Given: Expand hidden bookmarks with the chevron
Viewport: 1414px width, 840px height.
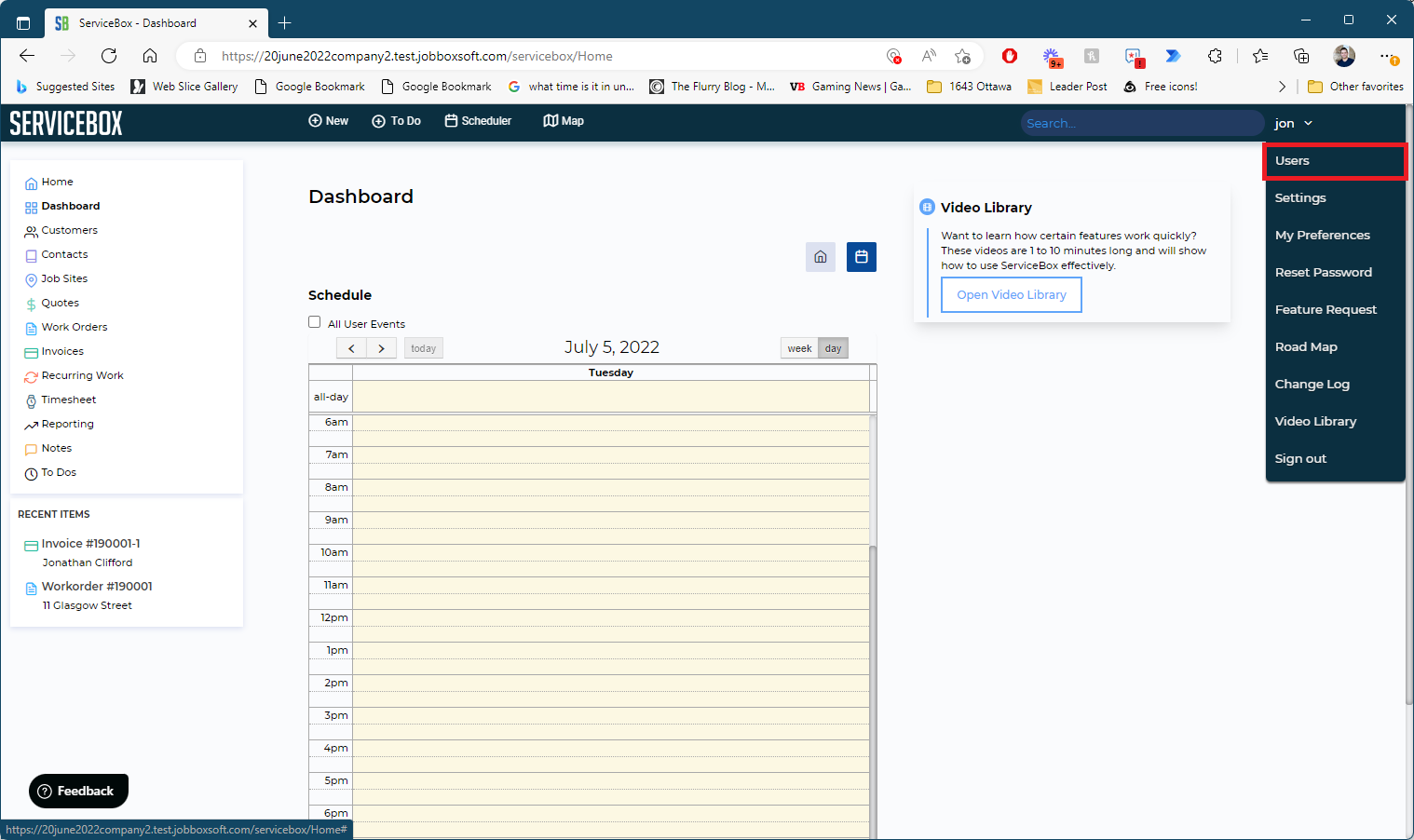Looking at the screenshot, I should pyautogui.click(x=1282, y=86).
